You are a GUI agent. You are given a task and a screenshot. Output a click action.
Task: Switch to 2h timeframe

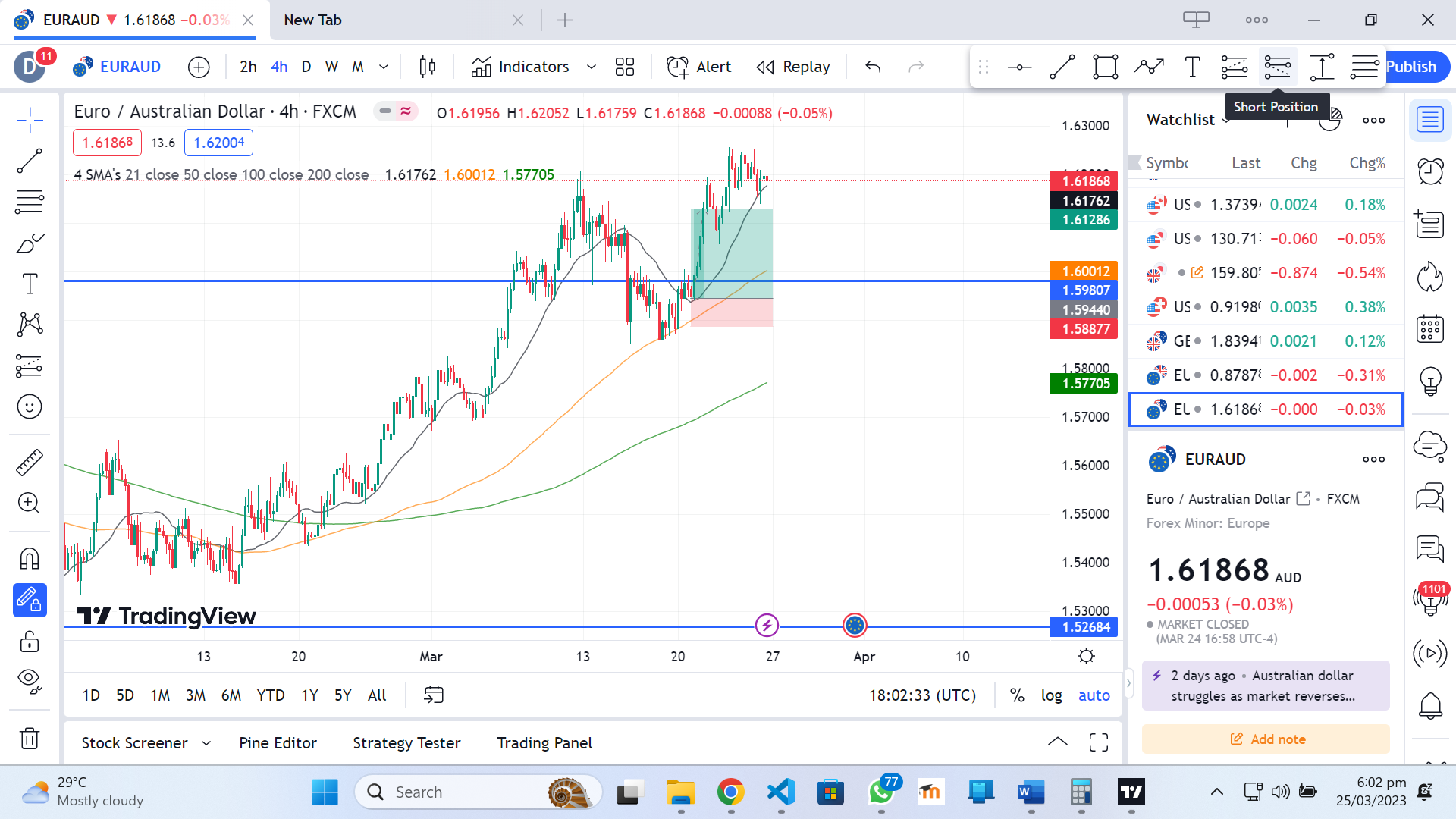[x=248, y=67]
